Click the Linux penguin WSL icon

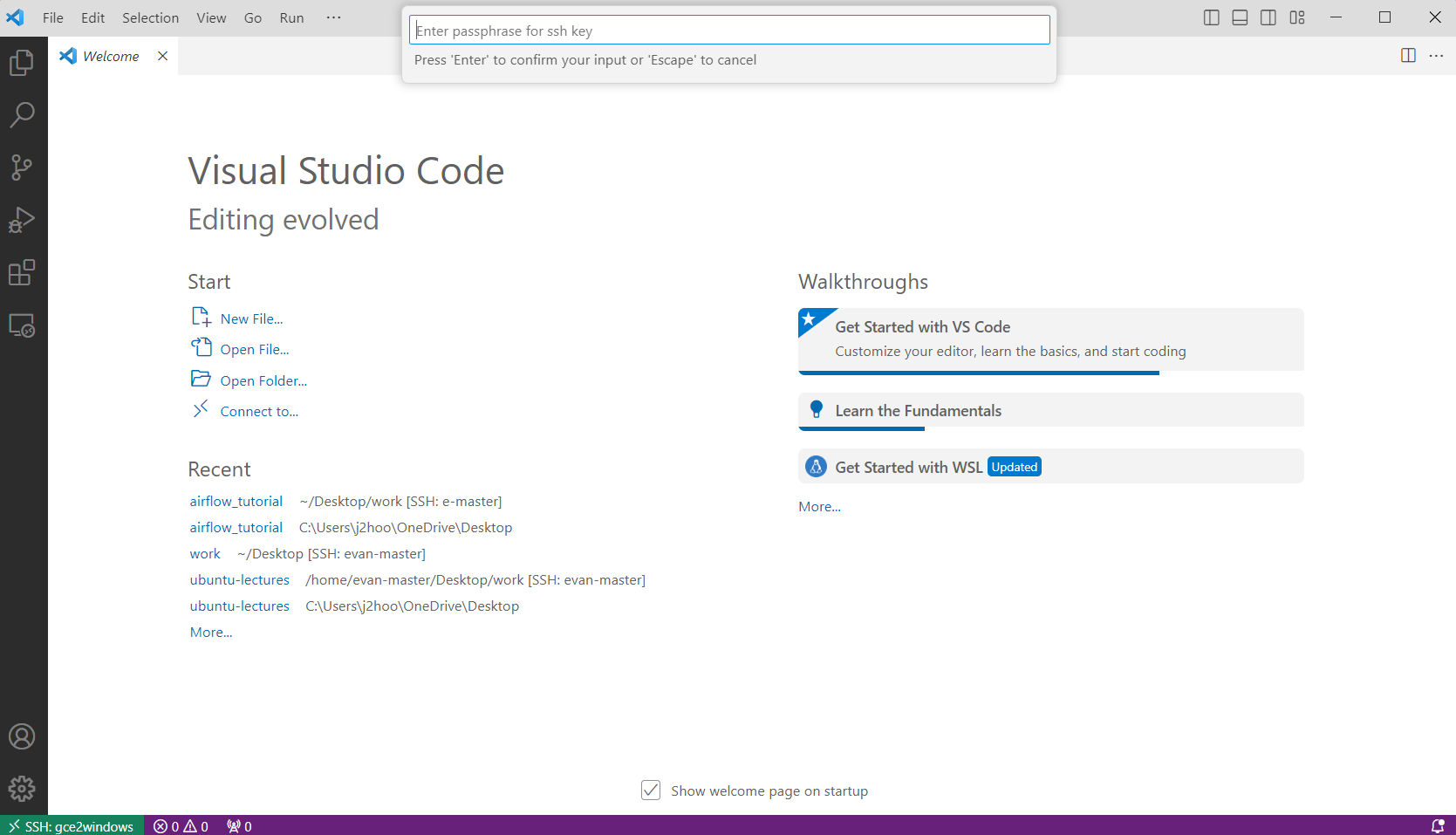tap(816, 467)
